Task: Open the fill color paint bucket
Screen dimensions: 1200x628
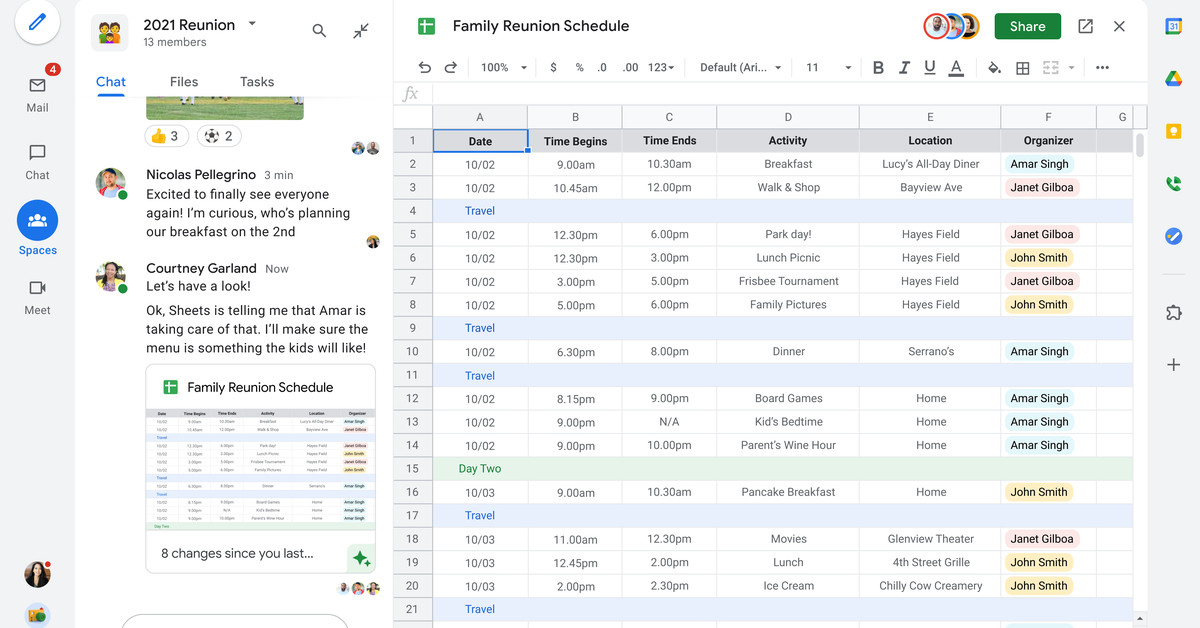Action: click(994, 67)
